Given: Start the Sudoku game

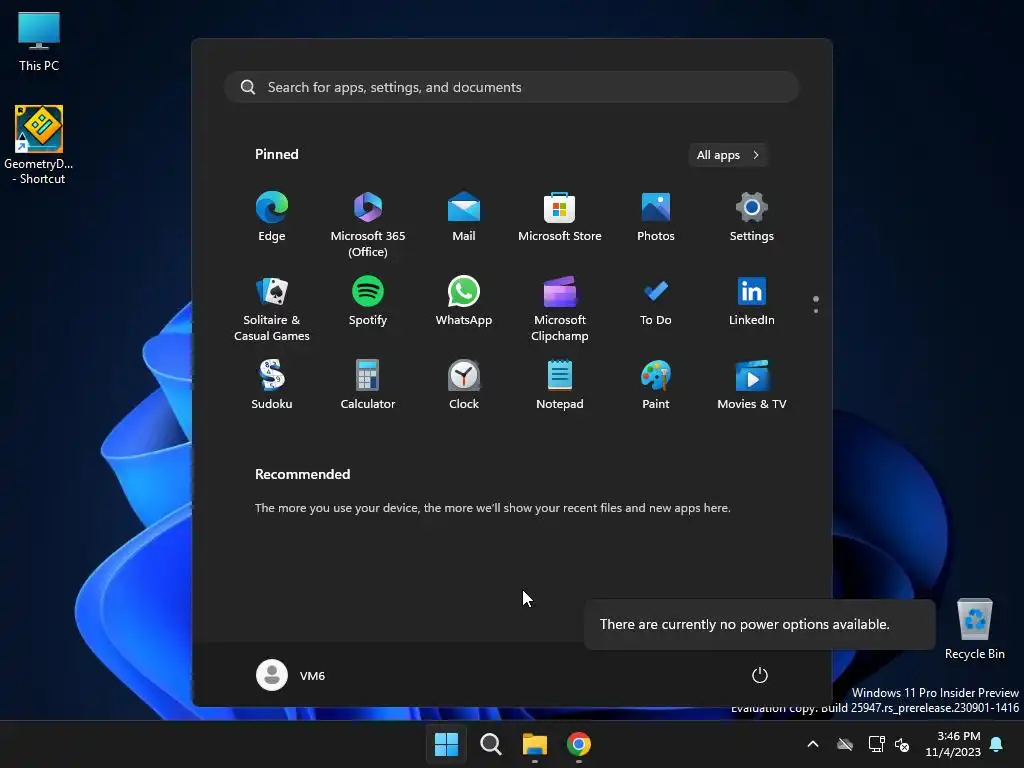Looking at the screenshot, I should pyautogui.click(x=272, y=385).
